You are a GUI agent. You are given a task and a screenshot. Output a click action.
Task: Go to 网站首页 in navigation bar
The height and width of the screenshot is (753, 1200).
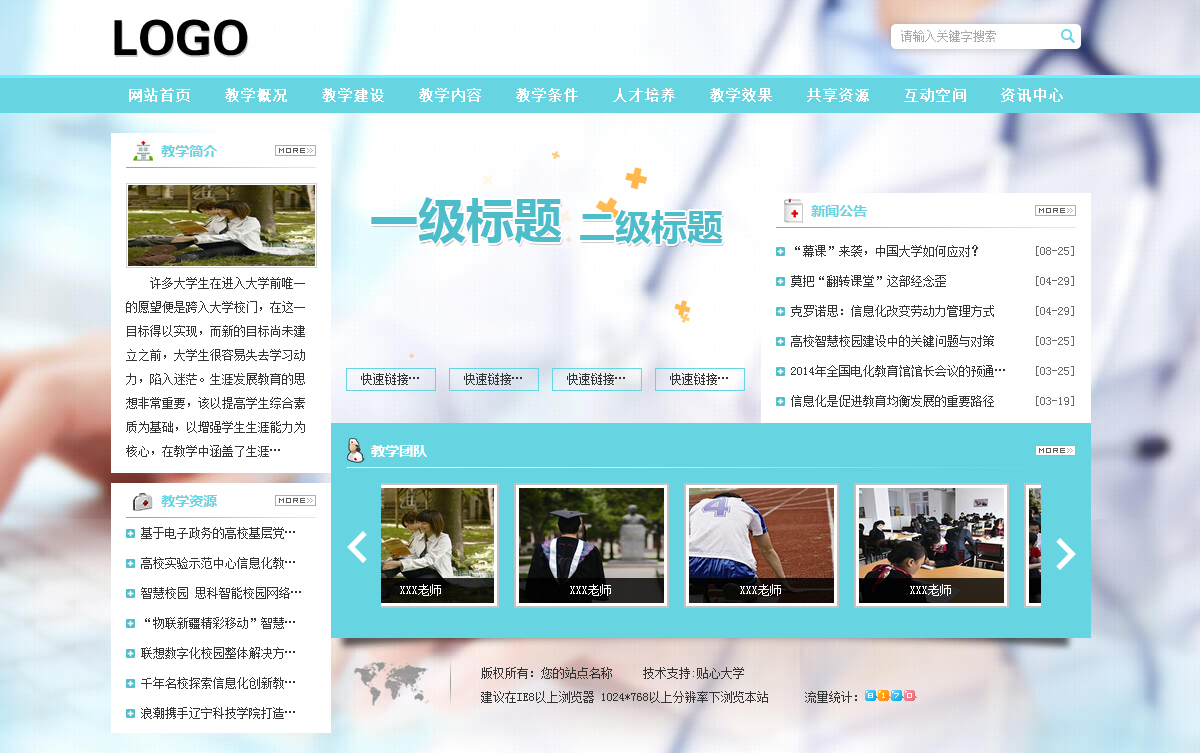159,96
